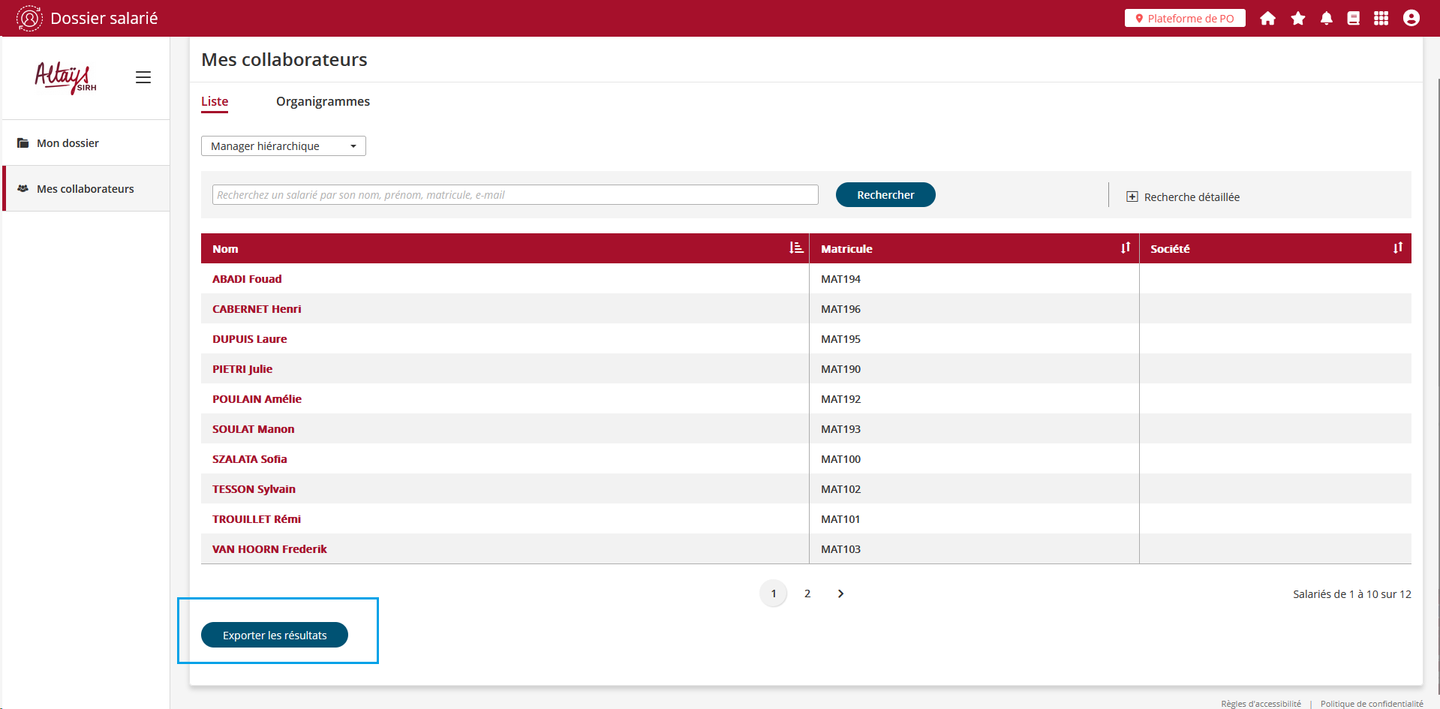Sort by Société column arrows
This screenshot has width=1440, height=709.
click(1398, 248)
